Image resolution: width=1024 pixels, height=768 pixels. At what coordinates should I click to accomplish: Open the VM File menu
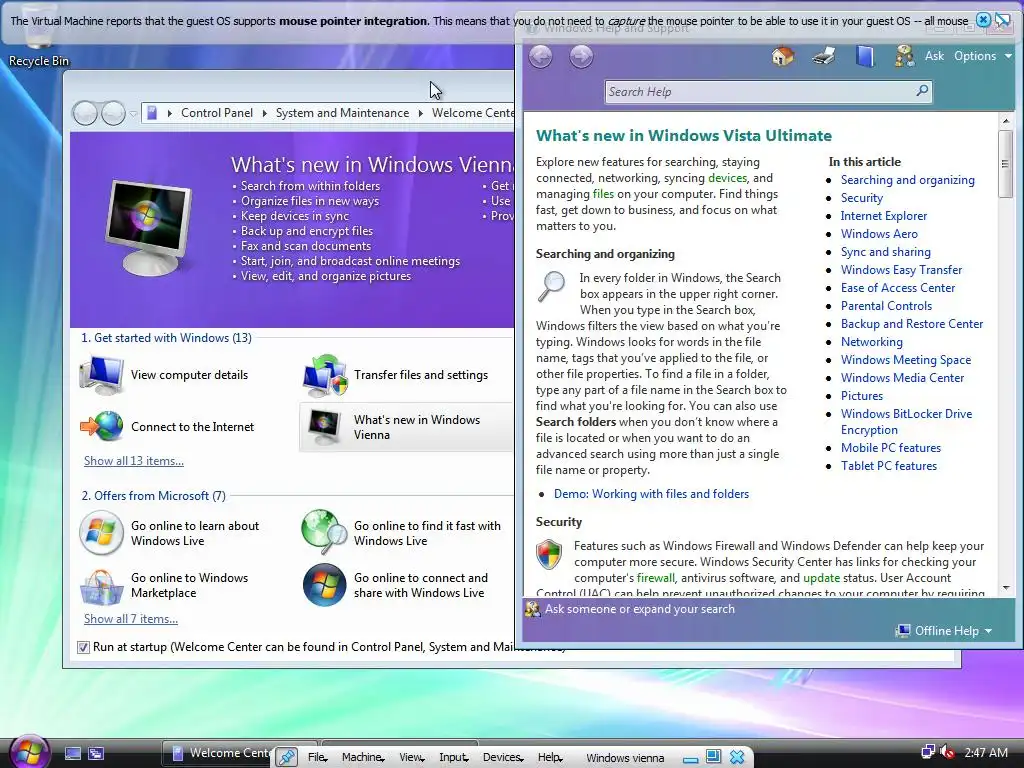[x=317, y=758]
